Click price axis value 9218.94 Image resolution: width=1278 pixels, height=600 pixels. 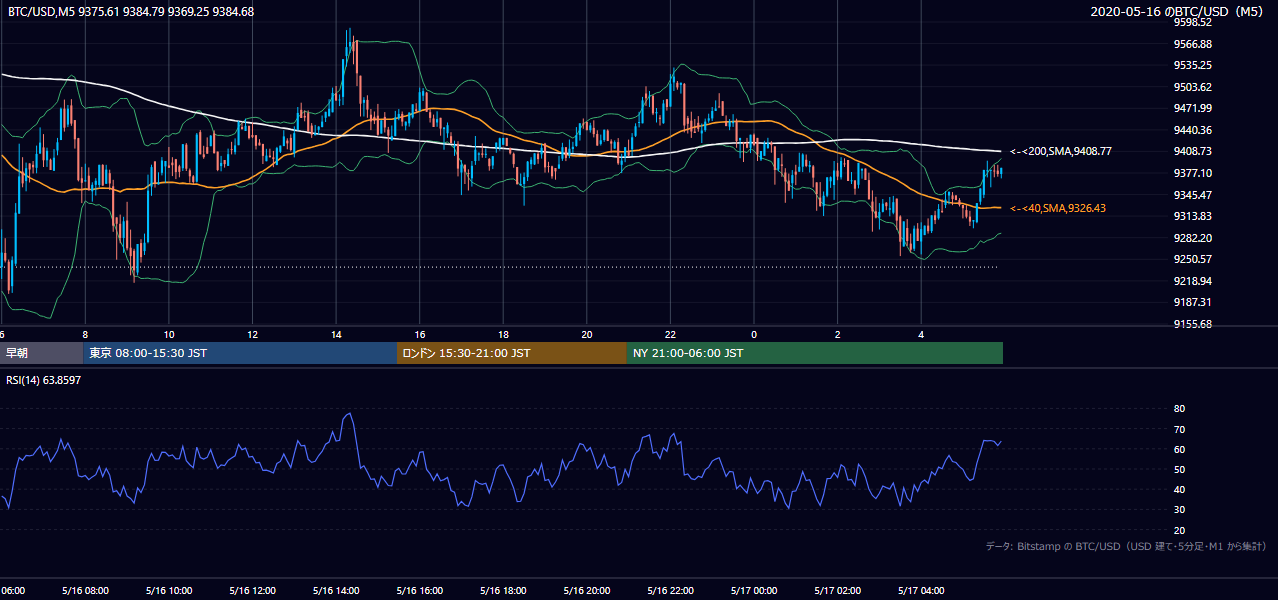(x=1193, y=281)
